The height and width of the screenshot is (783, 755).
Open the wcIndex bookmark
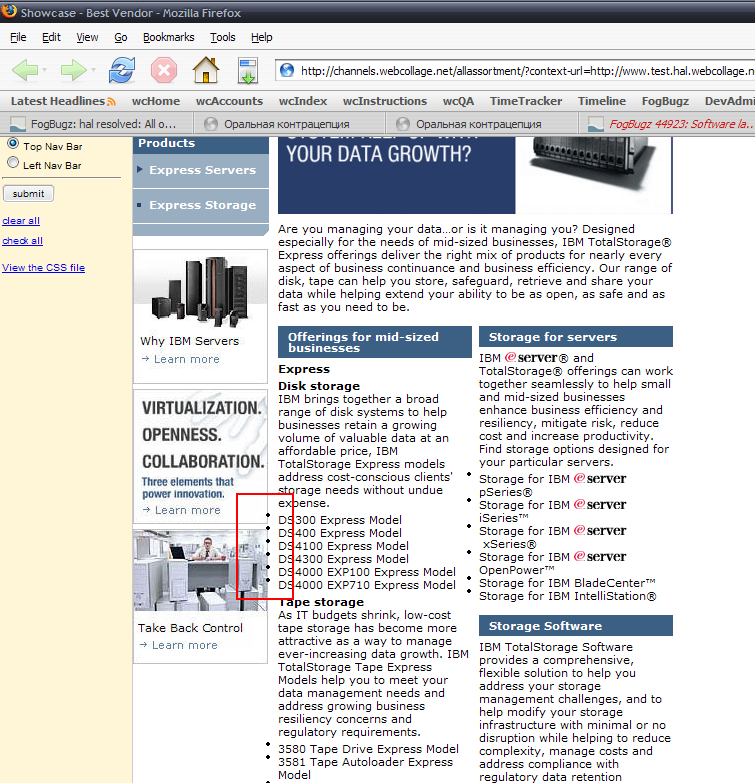303,101
